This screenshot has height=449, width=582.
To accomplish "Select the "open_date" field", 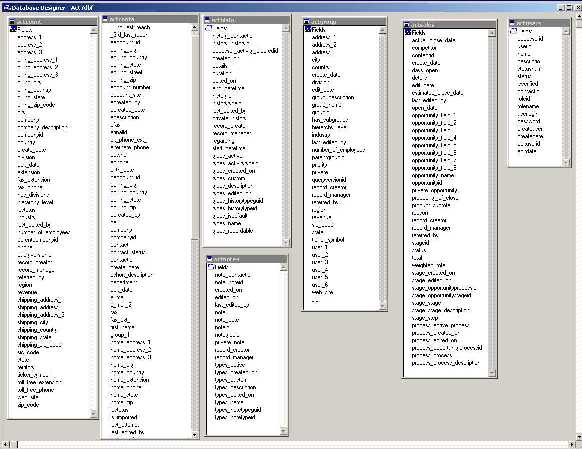I will click(424, 108).
